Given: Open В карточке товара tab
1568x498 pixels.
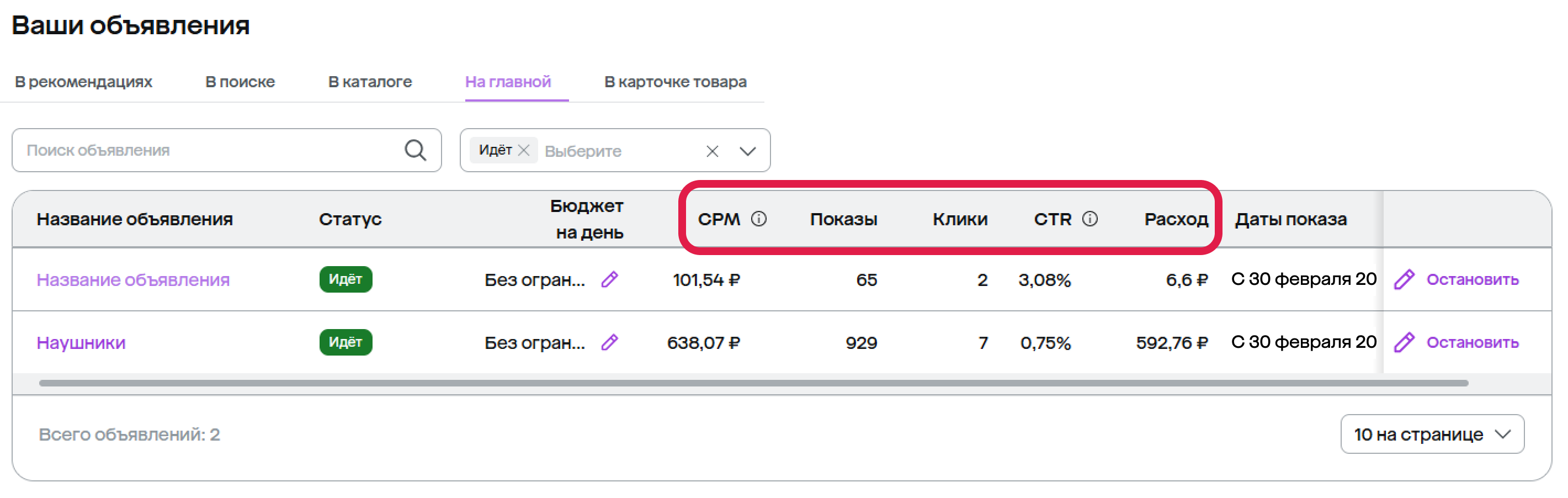Looking at the screenshot, I should 675,82.
